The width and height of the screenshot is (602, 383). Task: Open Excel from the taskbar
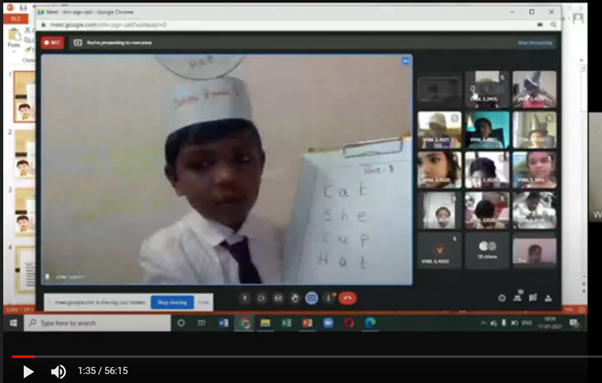point(286,323)
